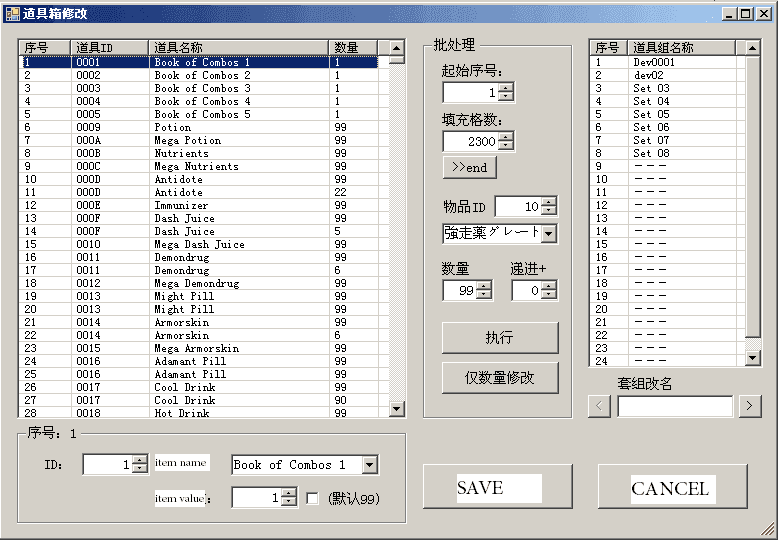Screen dimensions: 778x540
Task: Increase the 起始序号 start index value
Action: pyautogui.click(x=506, y=88)
